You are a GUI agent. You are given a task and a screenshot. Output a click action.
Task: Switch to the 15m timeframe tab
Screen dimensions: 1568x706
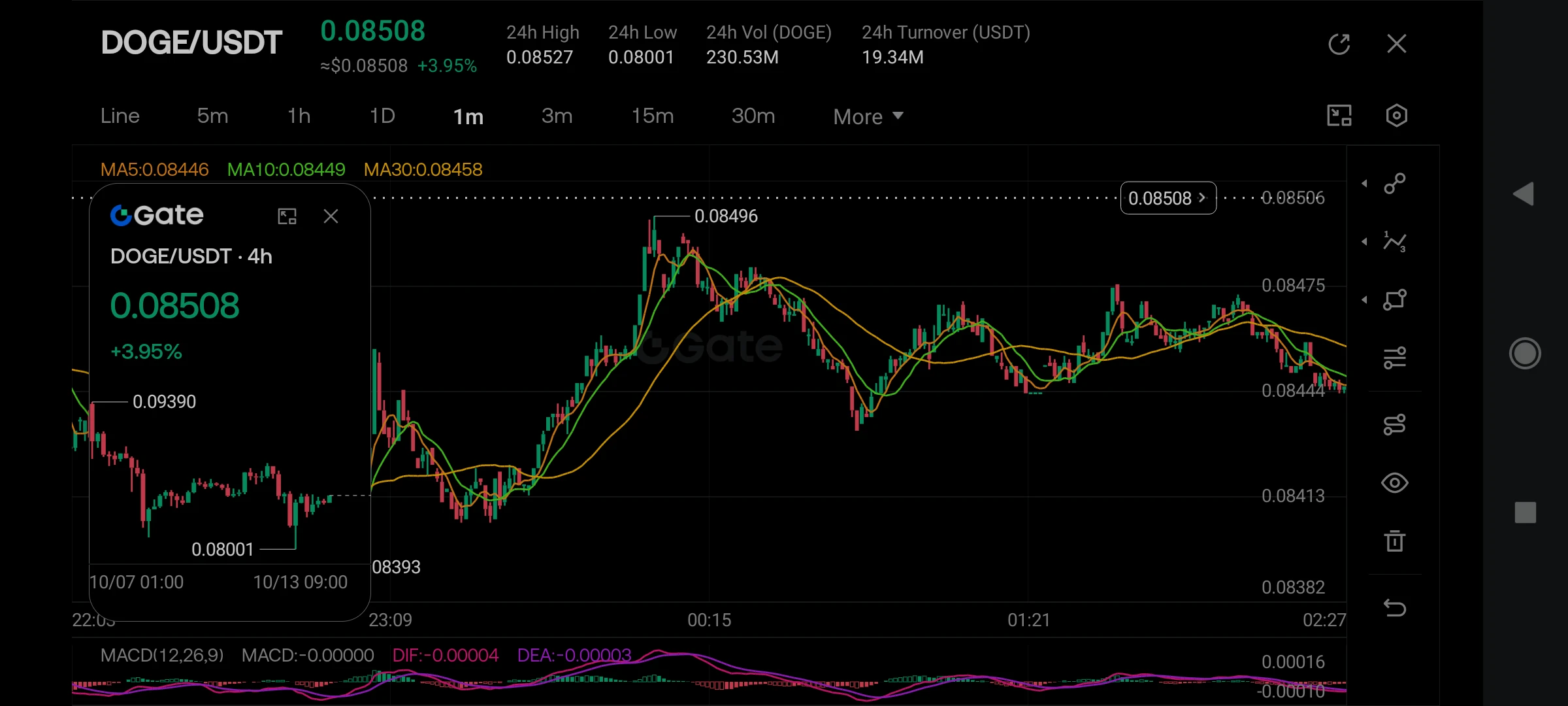tap(653, 116)
